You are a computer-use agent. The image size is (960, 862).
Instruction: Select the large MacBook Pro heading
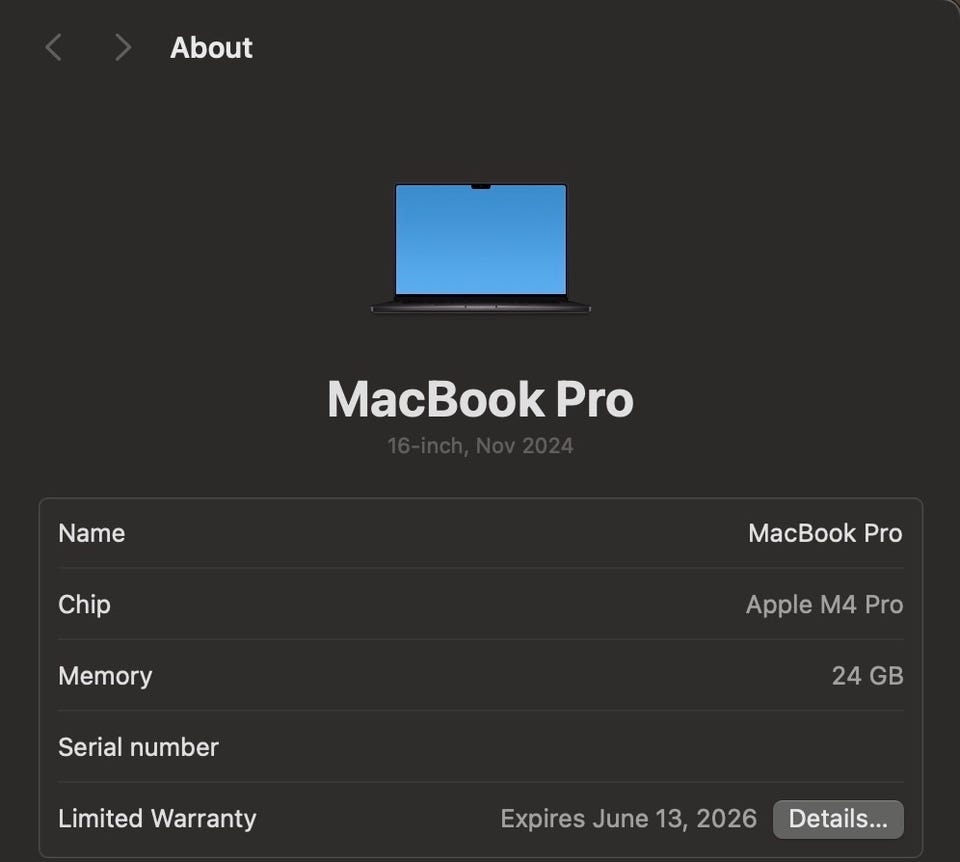tap(480, 399)
